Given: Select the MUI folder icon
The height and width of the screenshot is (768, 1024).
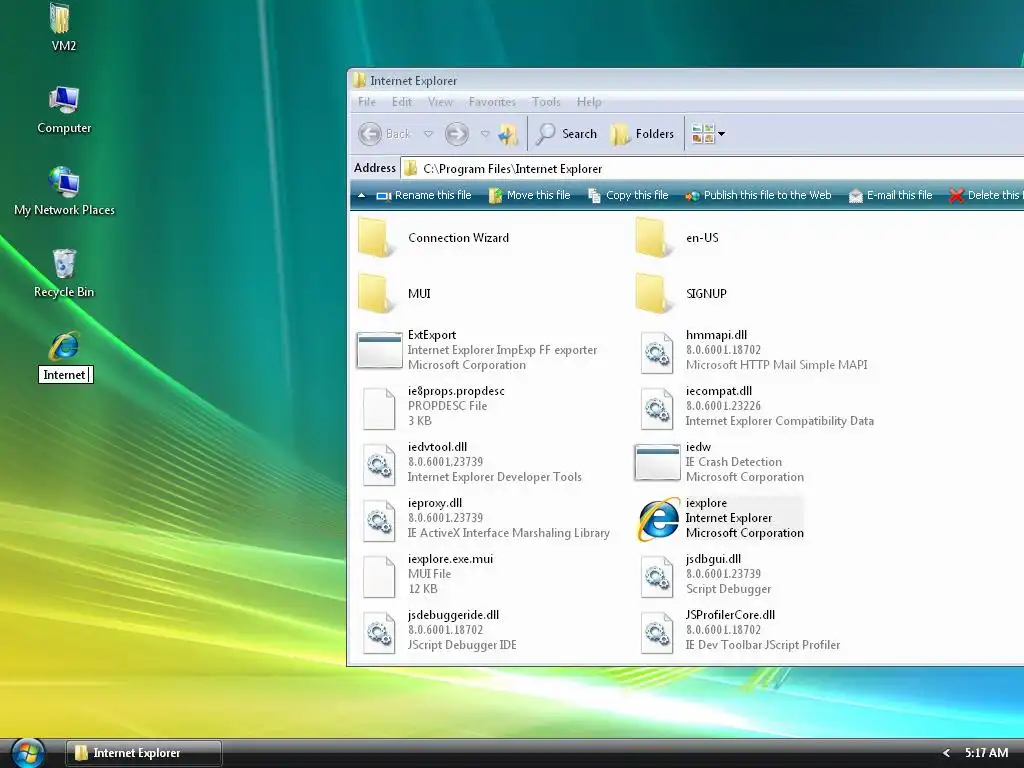Looking at the screenshot, I should pyautogui.click(x=377, y=294).
